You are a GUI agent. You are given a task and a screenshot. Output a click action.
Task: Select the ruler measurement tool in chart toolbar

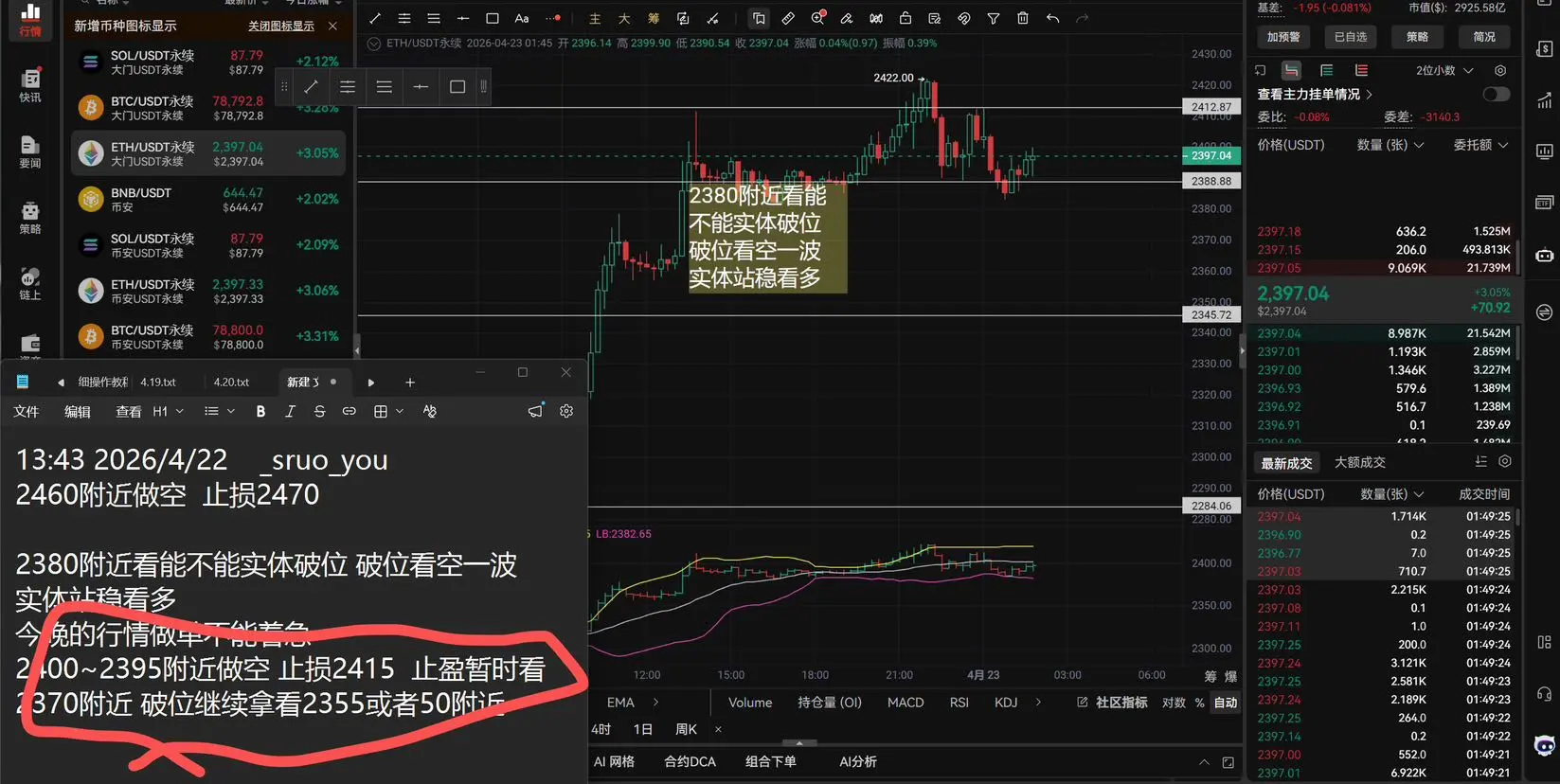point(788,18)
